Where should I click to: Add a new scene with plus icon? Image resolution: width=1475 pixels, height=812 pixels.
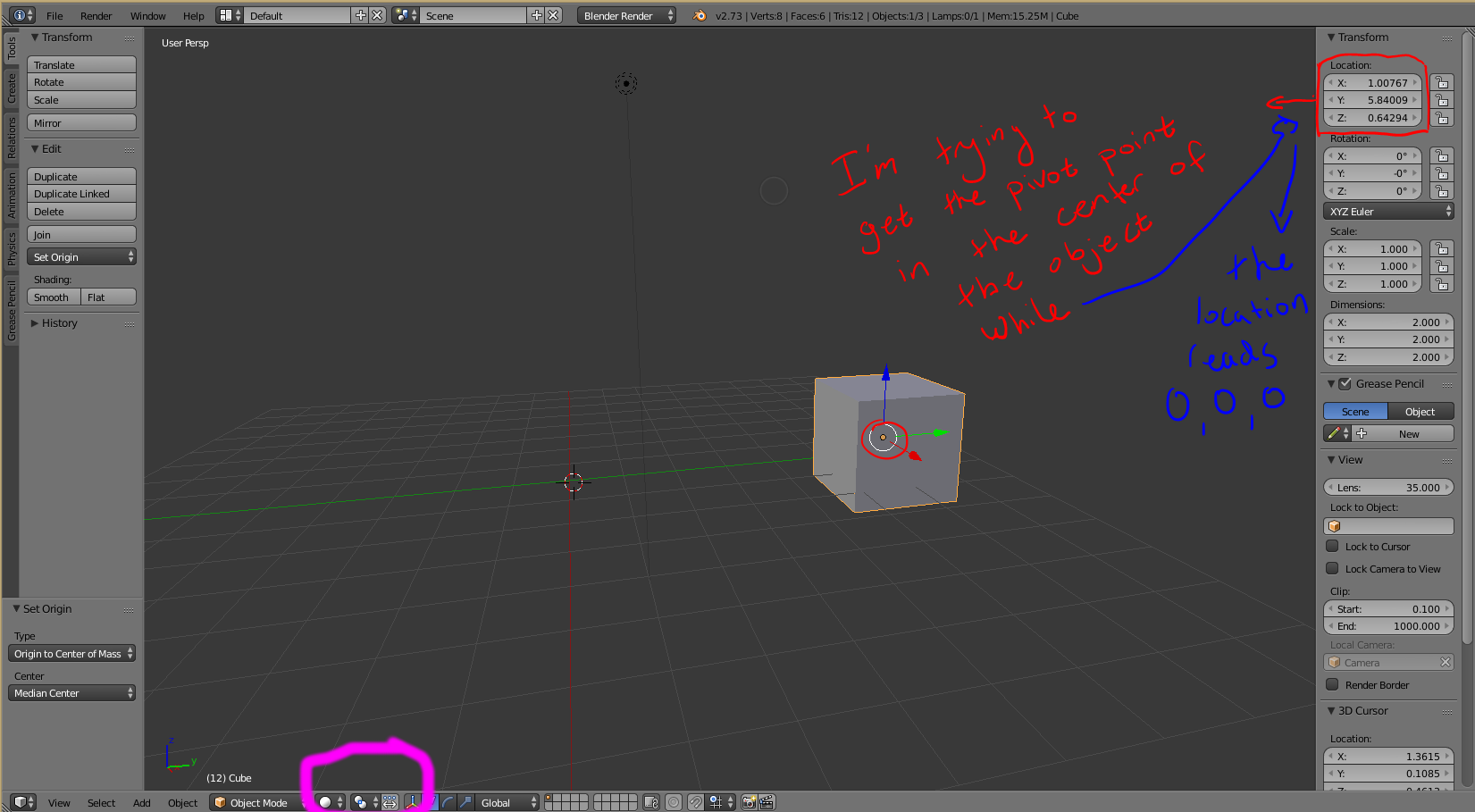tap(536, 15)
